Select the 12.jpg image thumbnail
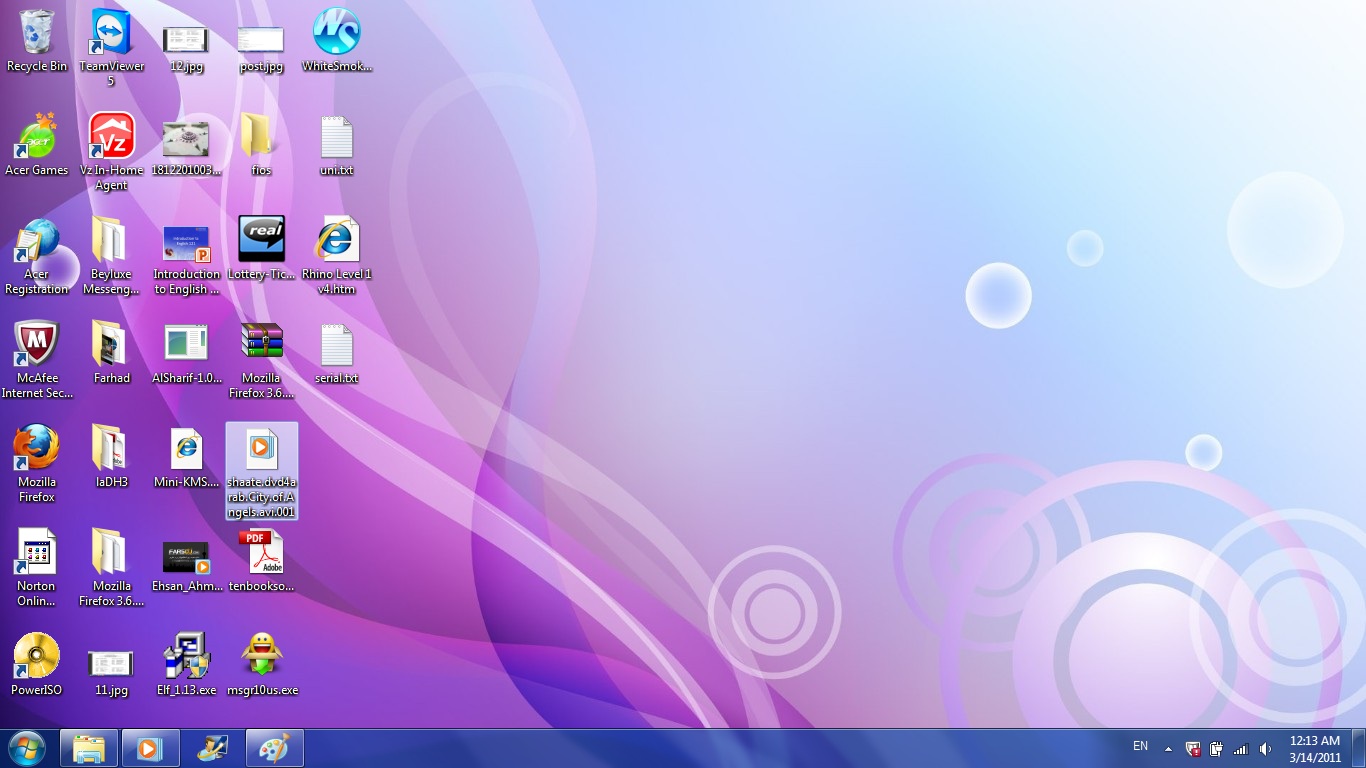This screenshot has width=1366, height=768. [185, 39]
